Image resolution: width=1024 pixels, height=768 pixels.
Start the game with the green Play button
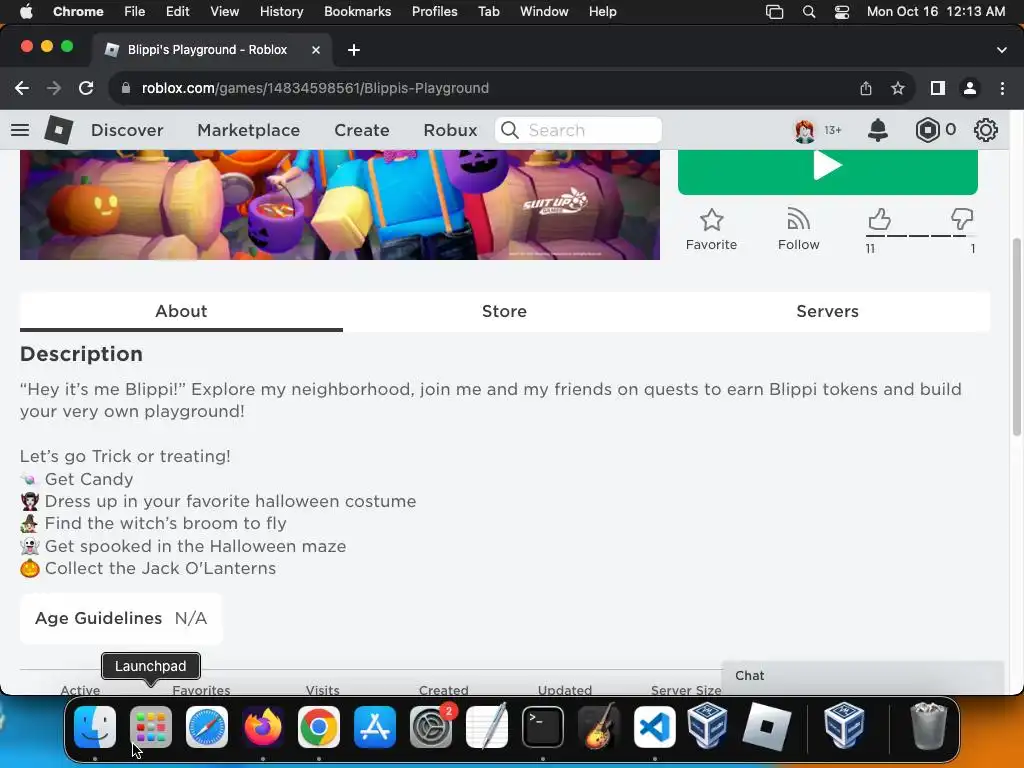[x=827, y=172]
